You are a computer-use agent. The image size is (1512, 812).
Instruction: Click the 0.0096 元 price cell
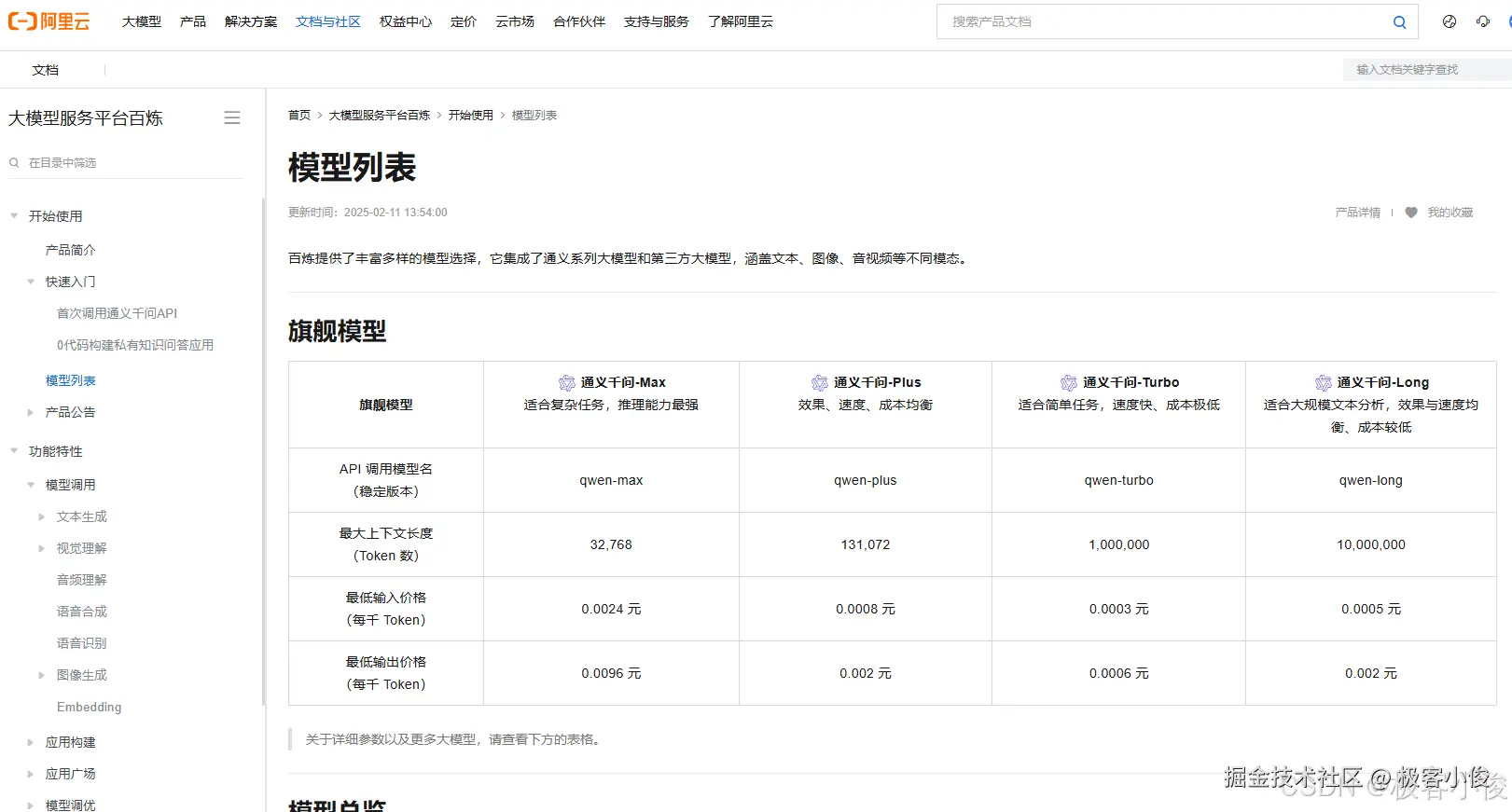point(611,673)
